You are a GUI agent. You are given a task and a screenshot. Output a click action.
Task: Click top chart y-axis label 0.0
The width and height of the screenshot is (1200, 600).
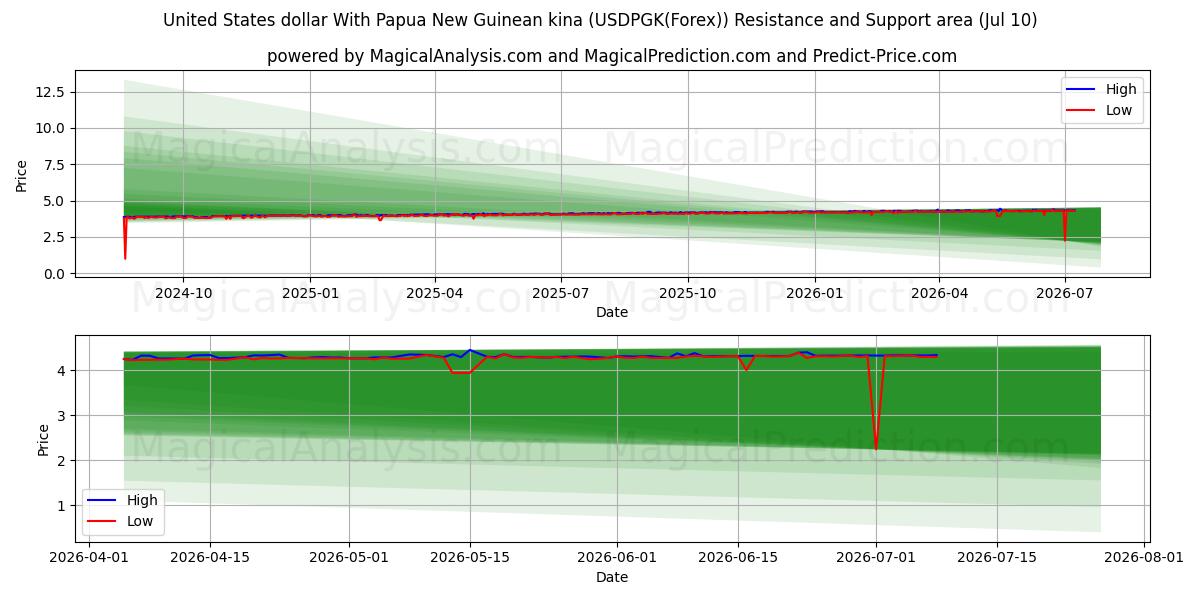(53, 274)
